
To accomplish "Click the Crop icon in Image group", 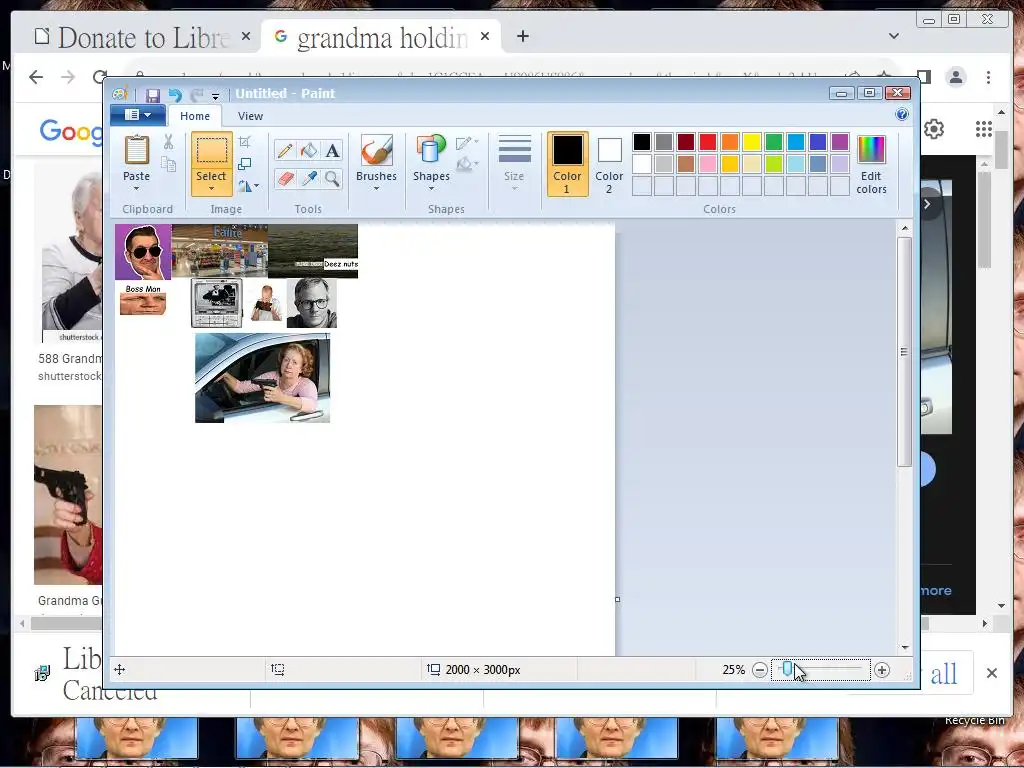I will (245, 142).
